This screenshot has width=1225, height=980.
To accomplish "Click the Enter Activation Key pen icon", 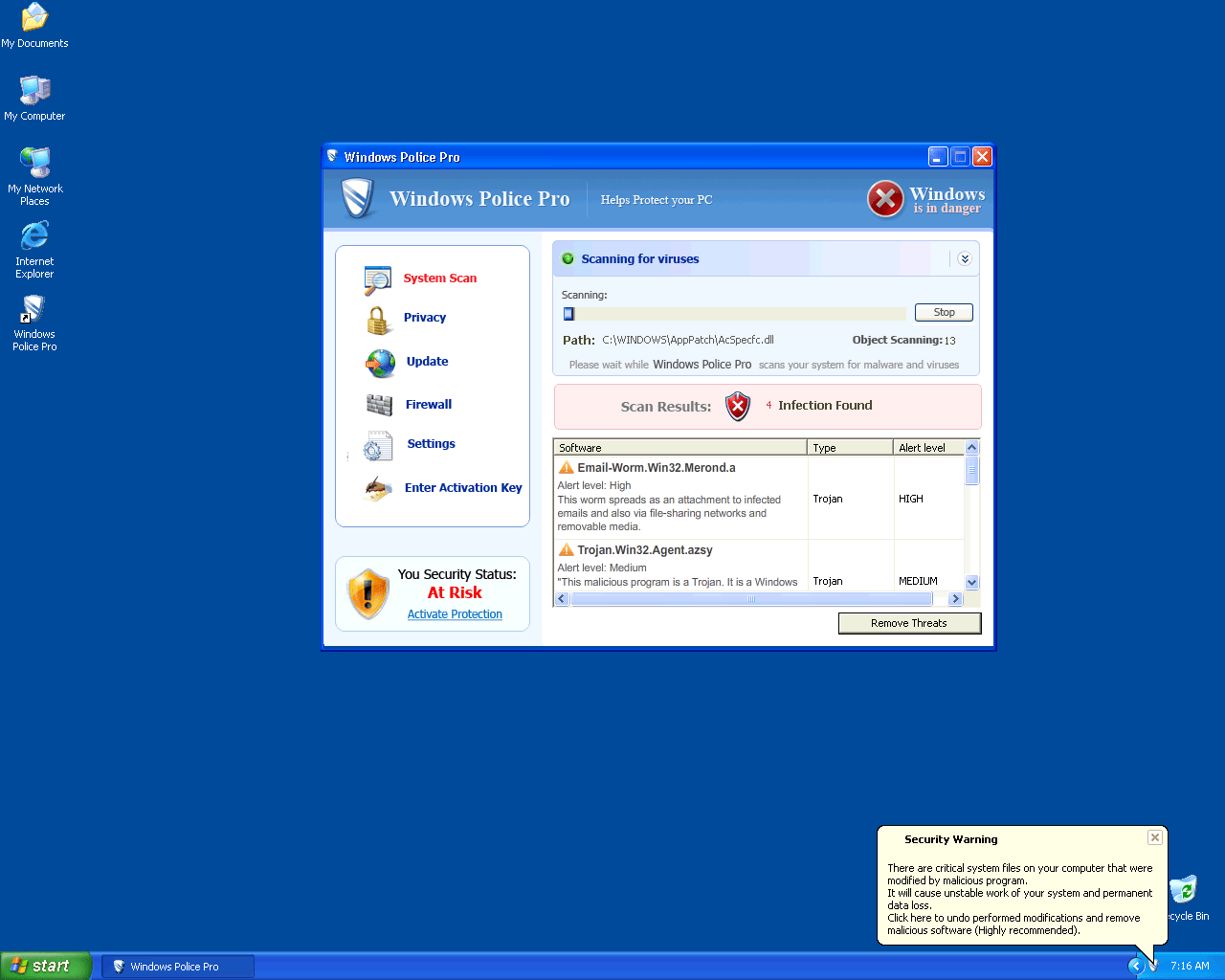I will point(378,489).
